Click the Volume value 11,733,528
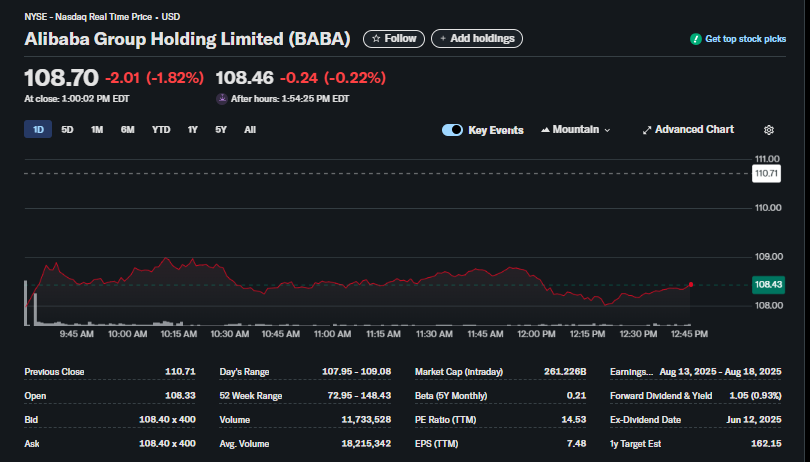 [x=366, y=420]
